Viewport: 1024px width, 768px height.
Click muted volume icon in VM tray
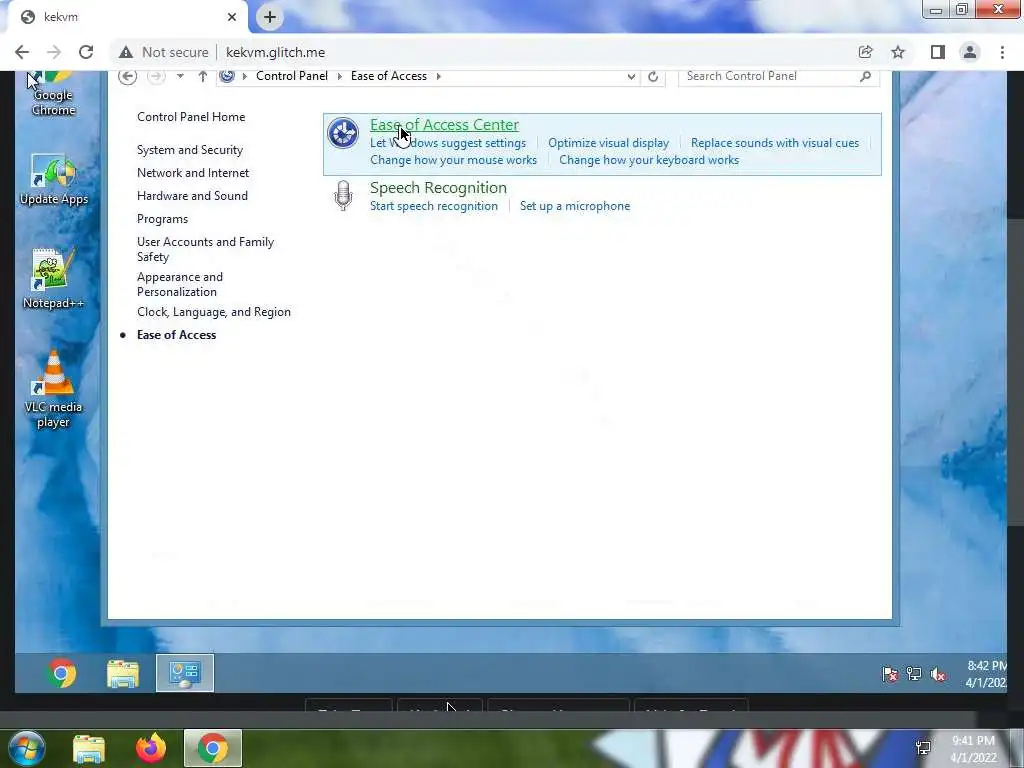tap(938, 674)
